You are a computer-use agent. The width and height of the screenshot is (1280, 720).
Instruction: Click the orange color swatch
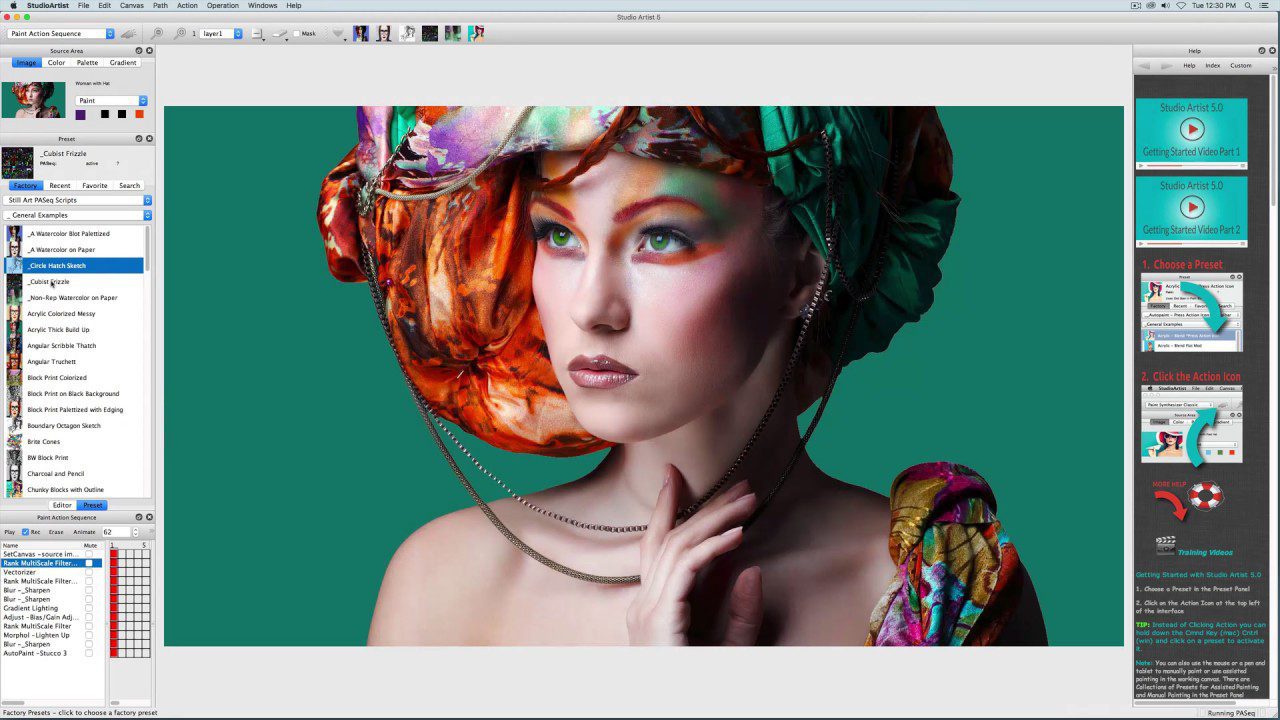coord(139,114)
